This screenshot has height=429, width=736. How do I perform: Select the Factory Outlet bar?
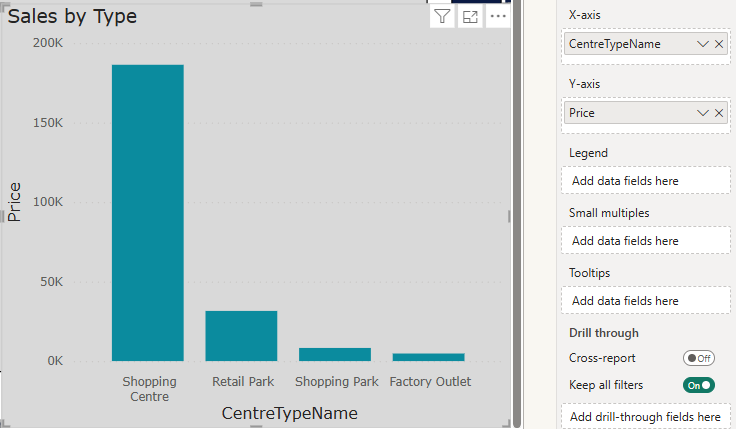pyautogui.click(x=429, y=357)
